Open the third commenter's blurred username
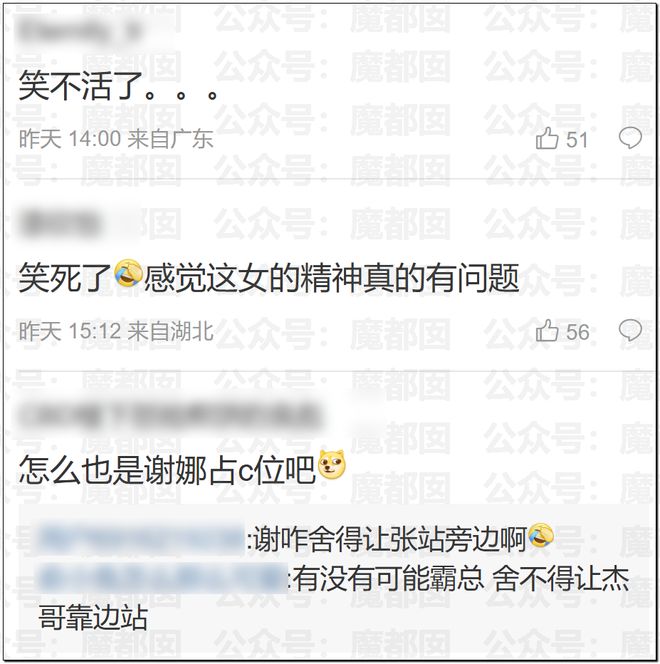This screenshot has height=664, width=660. coord(169,415)
